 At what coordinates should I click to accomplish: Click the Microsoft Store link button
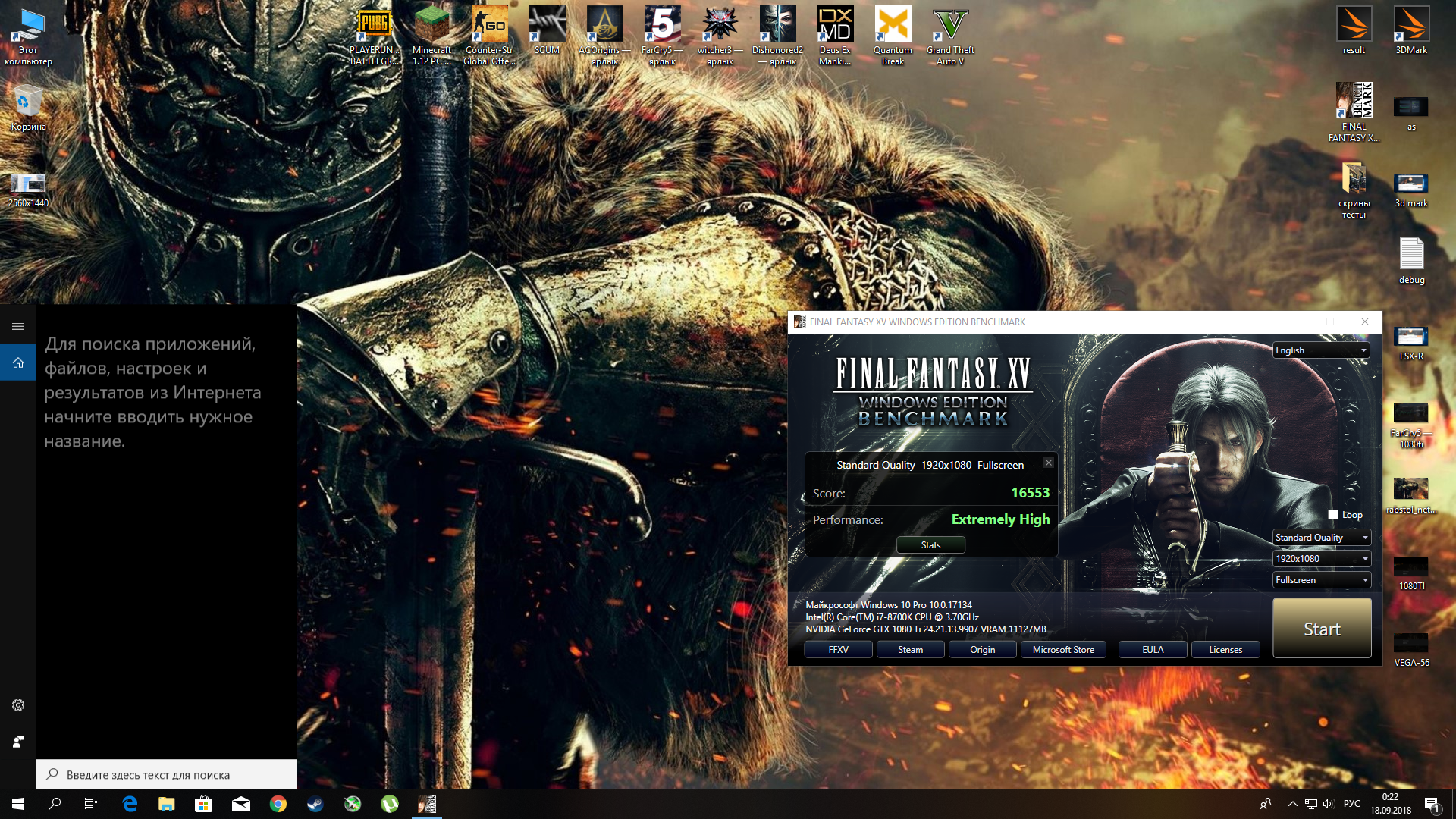[1063, 650]
